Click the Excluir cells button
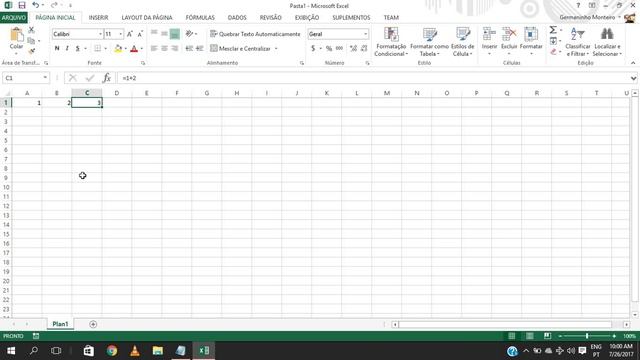This screenshot has width=640, height=360. pos(509,41)
